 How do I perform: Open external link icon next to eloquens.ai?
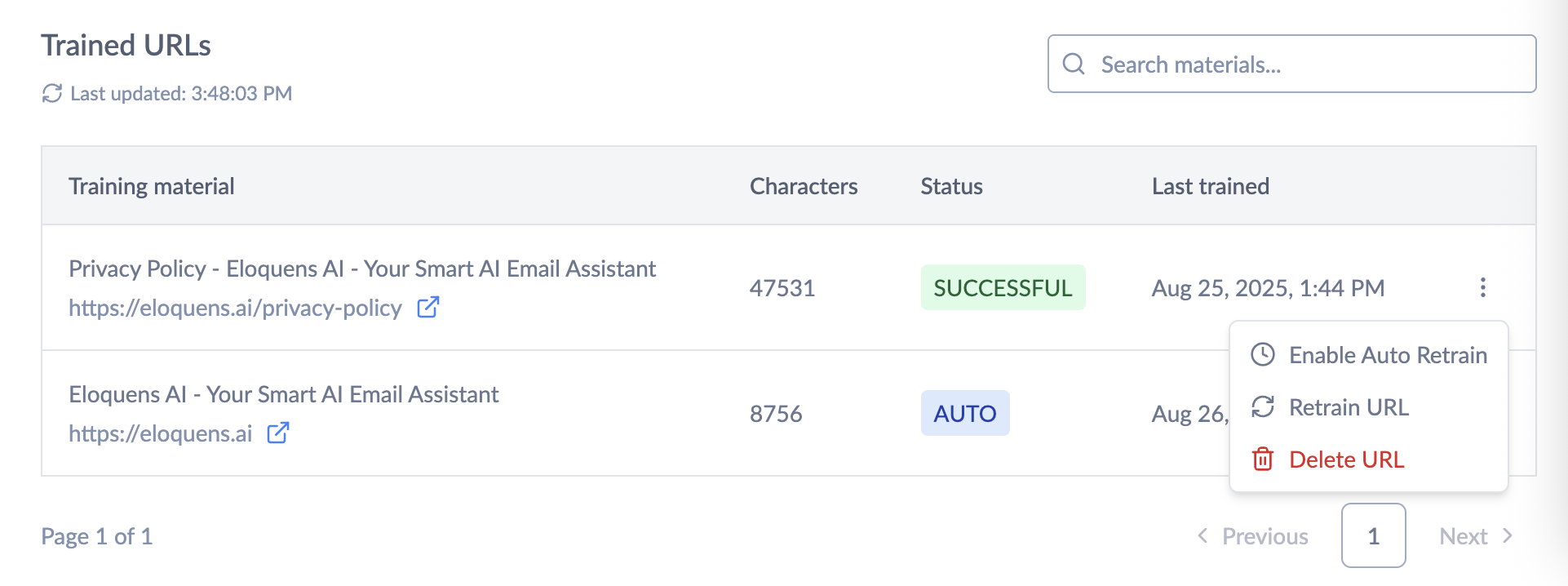click(x=278, y=433)
